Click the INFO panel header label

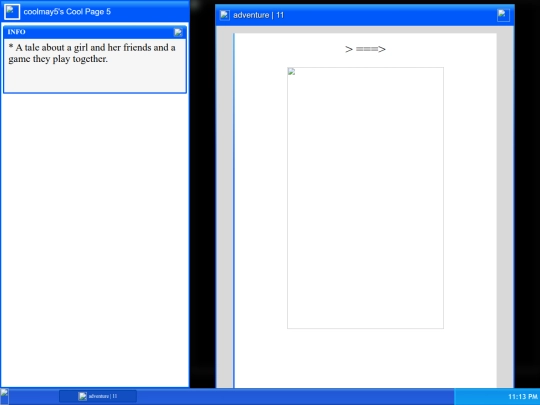click(x=17, y=32)
